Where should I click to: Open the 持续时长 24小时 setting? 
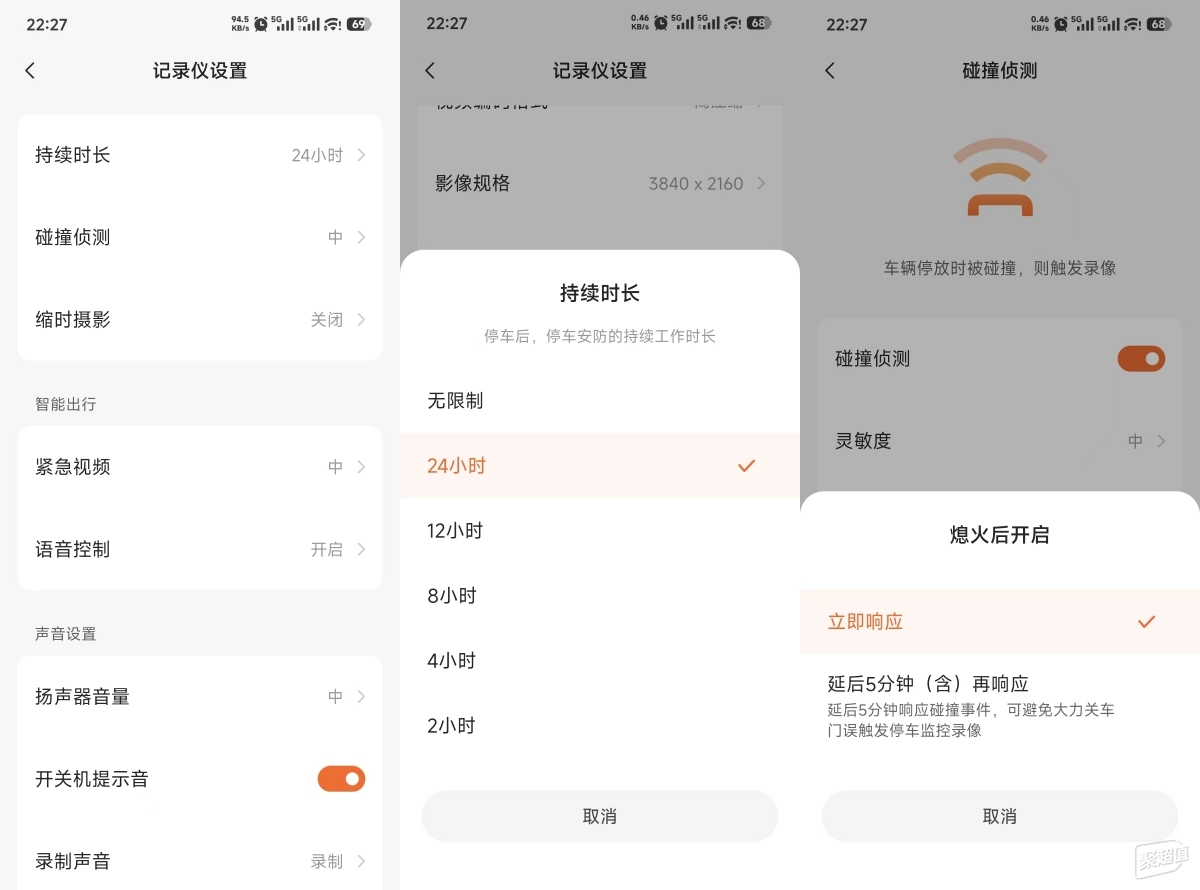click(x=200, y=155)
